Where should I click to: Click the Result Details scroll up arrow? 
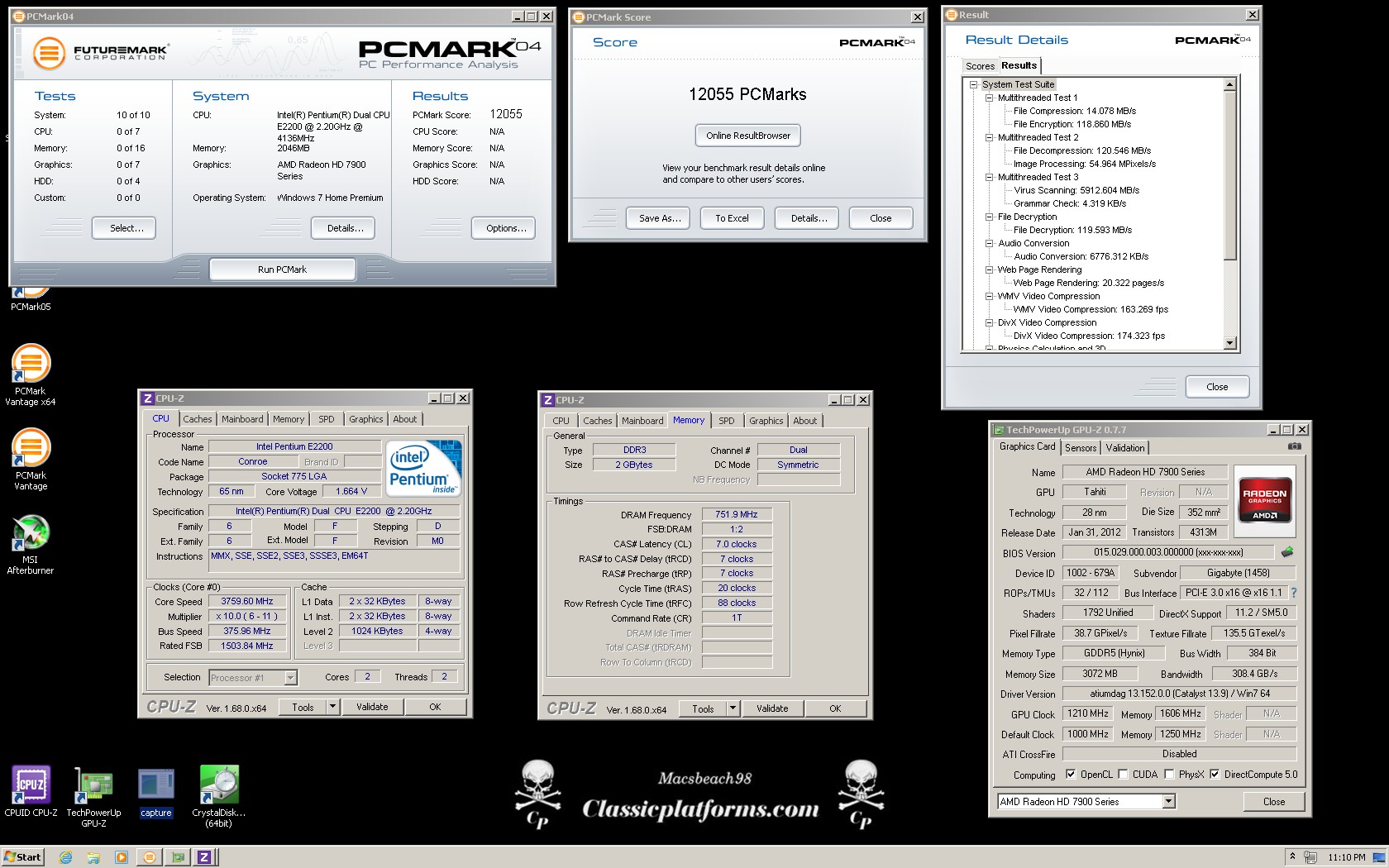click(x=1229, y=84)
